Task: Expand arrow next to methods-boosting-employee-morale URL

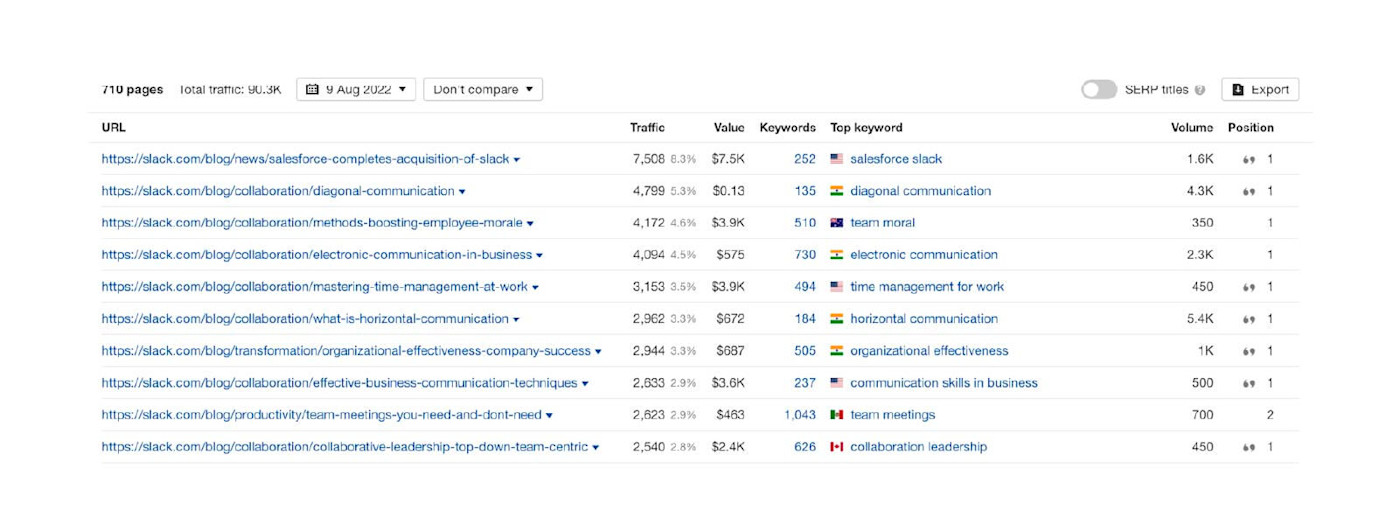Action: pyautogui.click(x=530, y=224)
